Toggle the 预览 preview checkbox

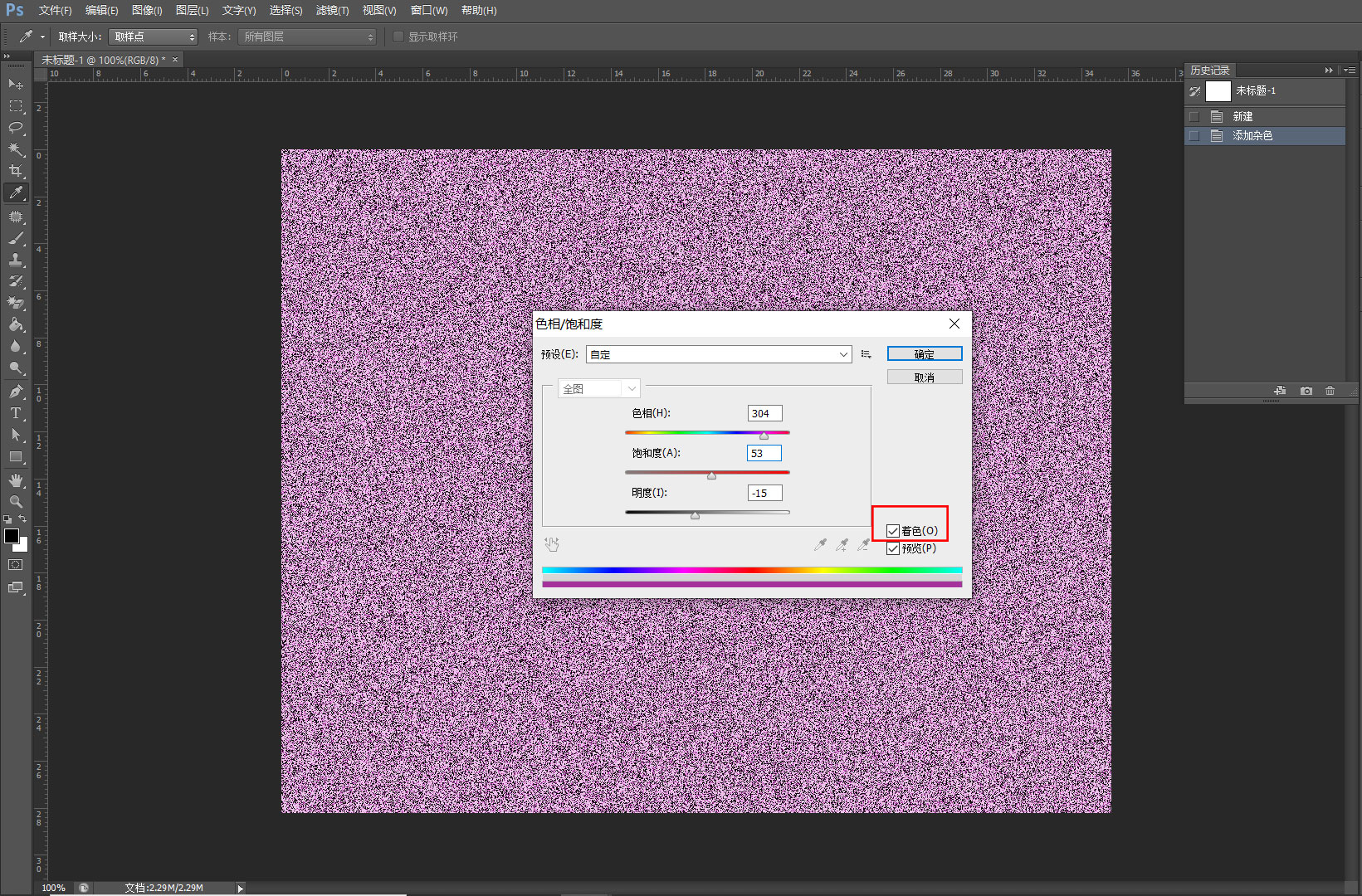point(893,548)
